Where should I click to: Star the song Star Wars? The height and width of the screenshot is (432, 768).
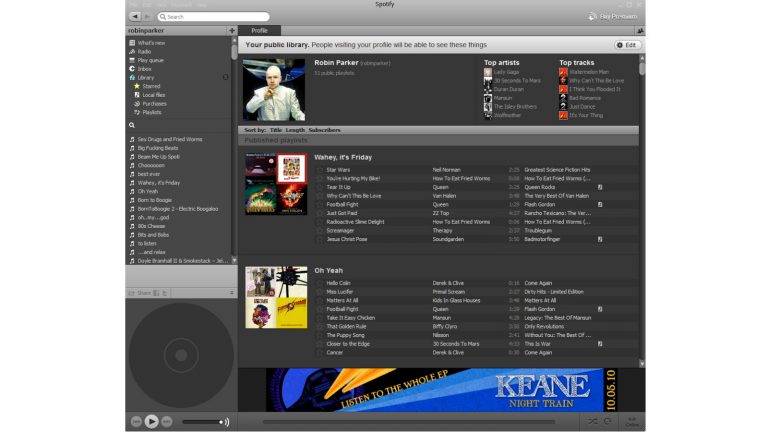(320, 170)
